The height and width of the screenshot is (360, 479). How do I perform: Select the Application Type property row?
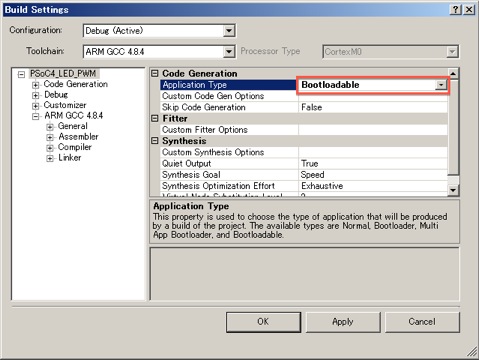coord(304,85)
